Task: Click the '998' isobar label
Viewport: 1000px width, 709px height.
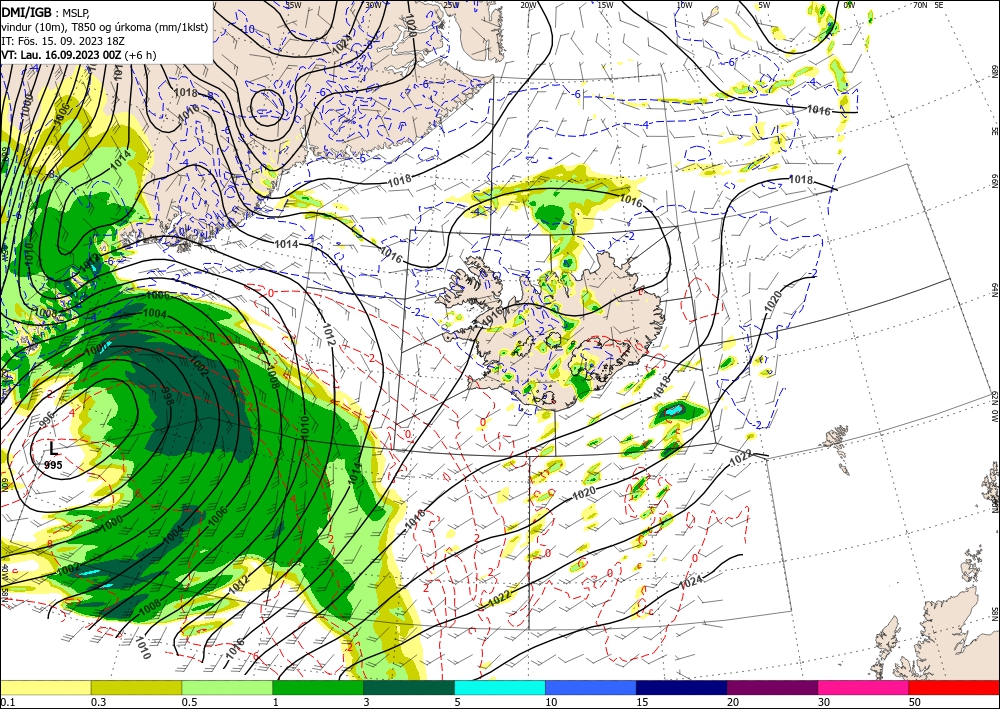Action: pyautogui.click(x=168, y=395)
